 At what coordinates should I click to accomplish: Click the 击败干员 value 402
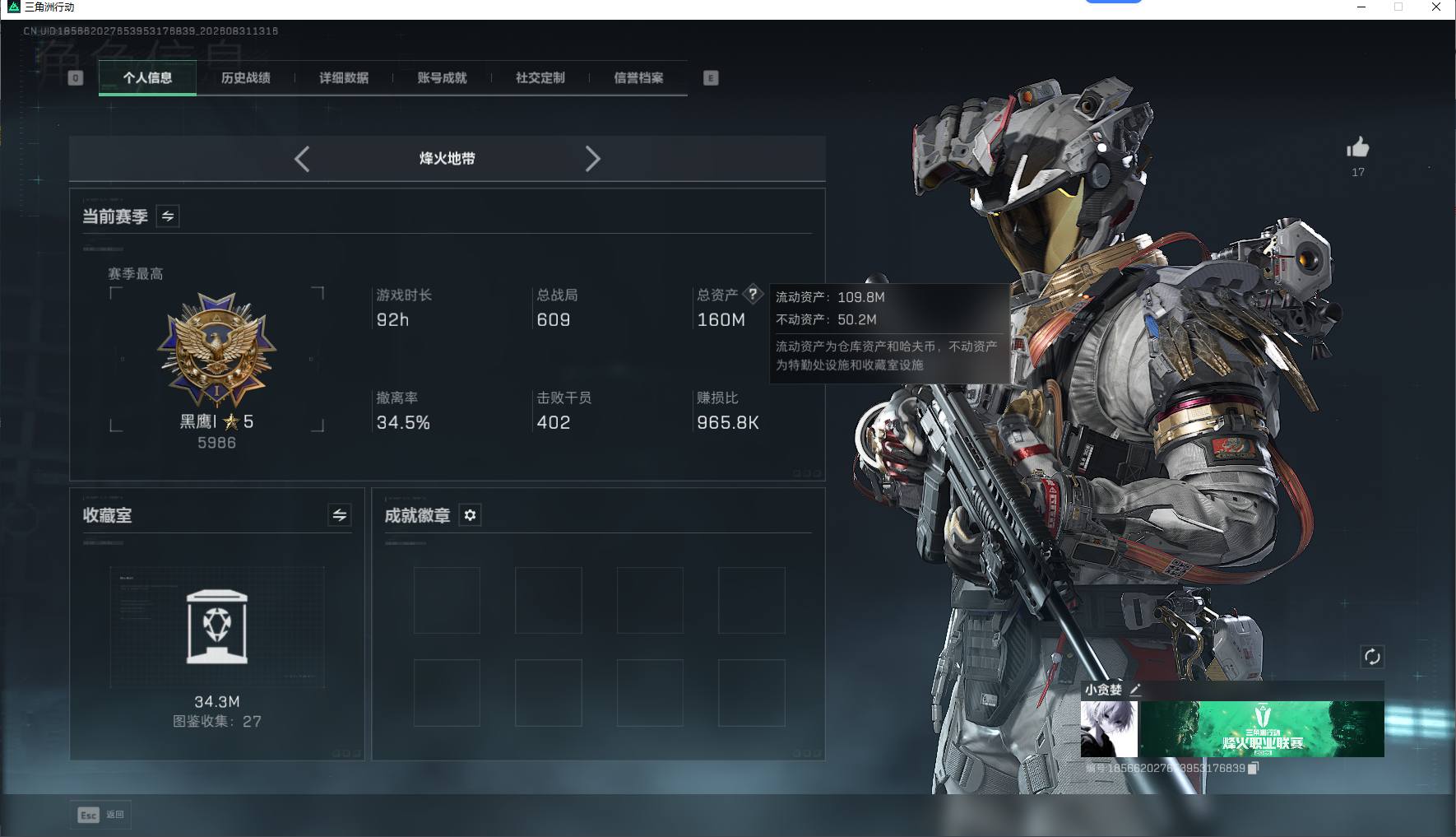(554, 423)
